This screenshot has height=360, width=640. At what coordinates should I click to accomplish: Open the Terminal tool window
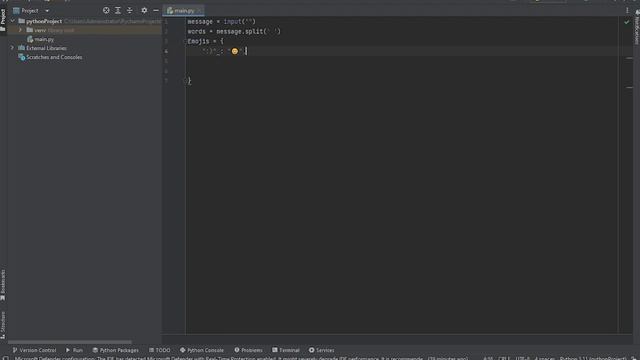286,350
